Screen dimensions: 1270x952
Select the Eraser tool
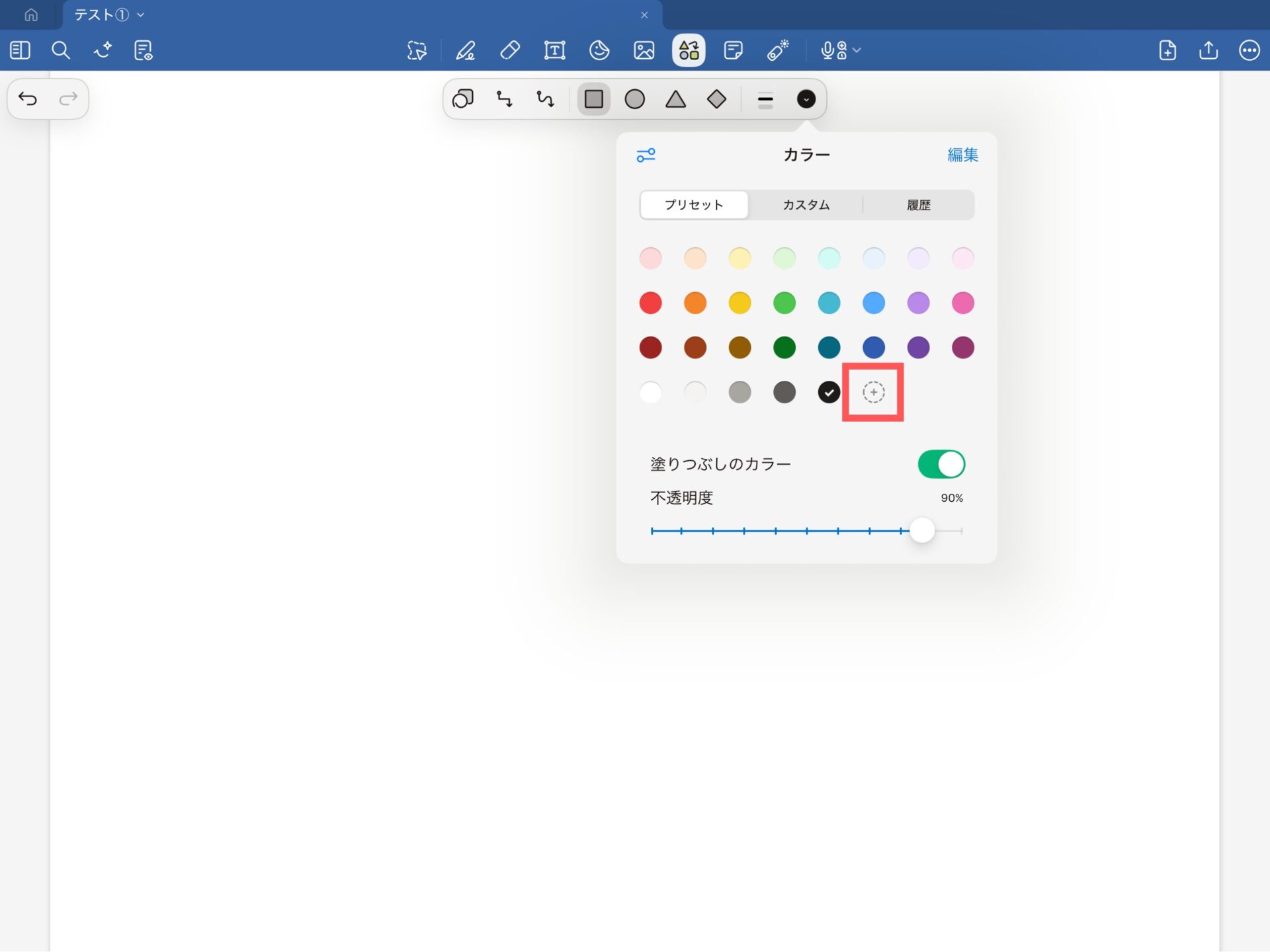[510, 50]
